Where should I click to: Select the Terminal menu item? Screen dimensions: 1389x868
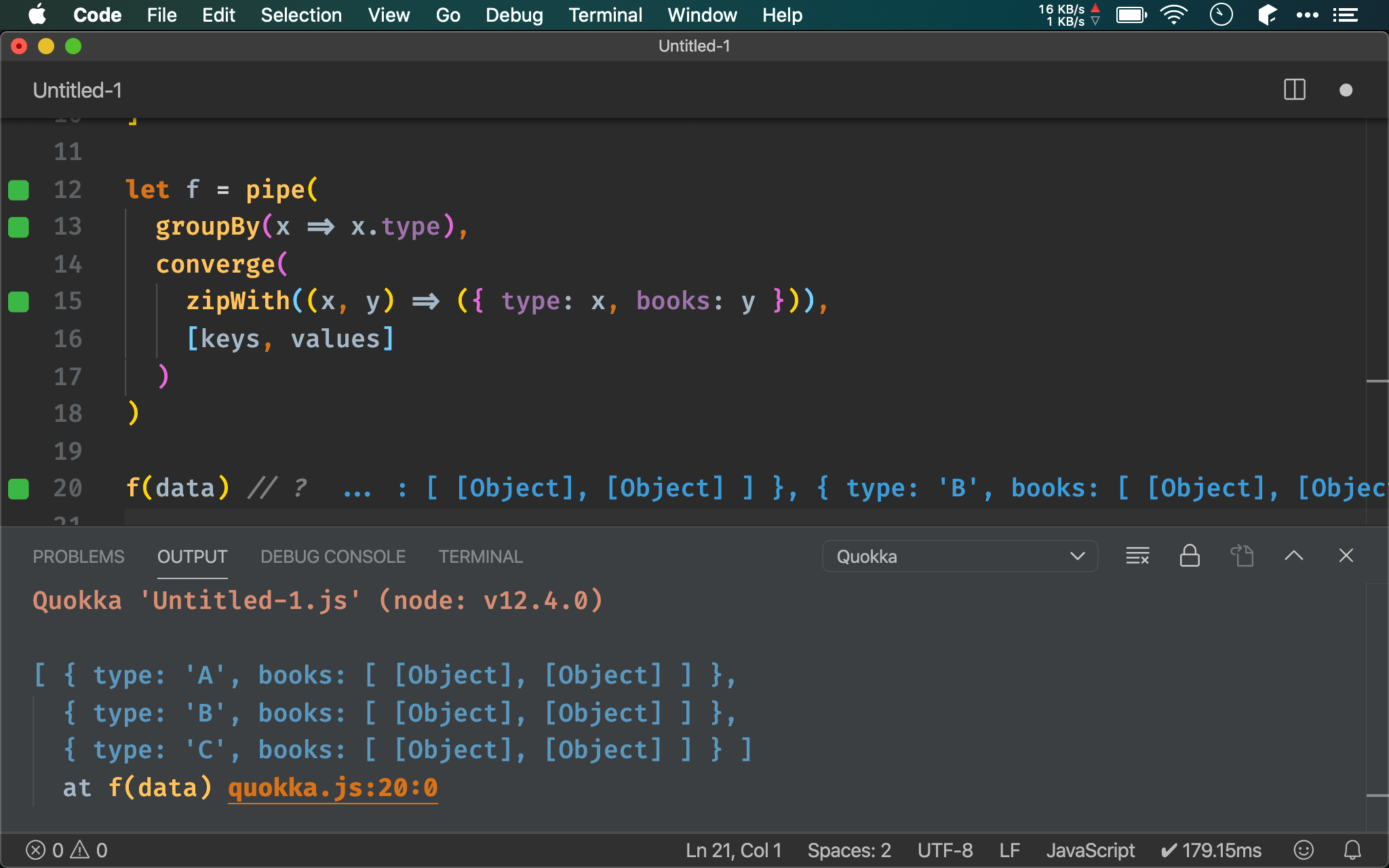[x=605, y=15]
